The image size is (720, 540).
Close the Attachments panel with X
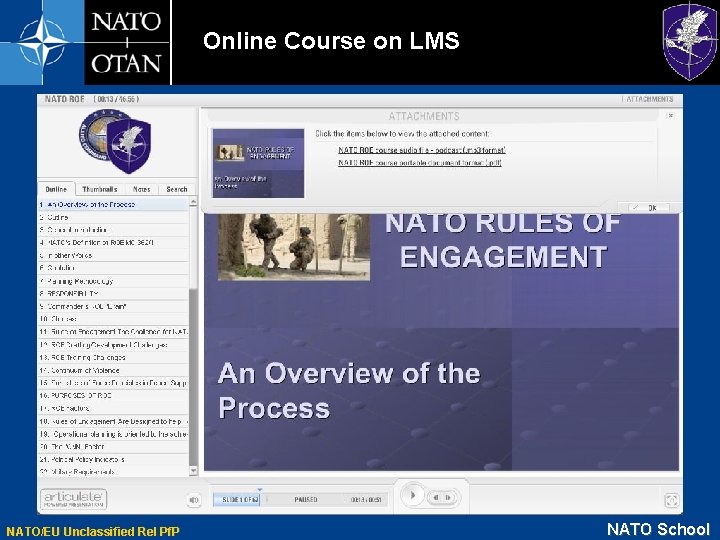670,116
